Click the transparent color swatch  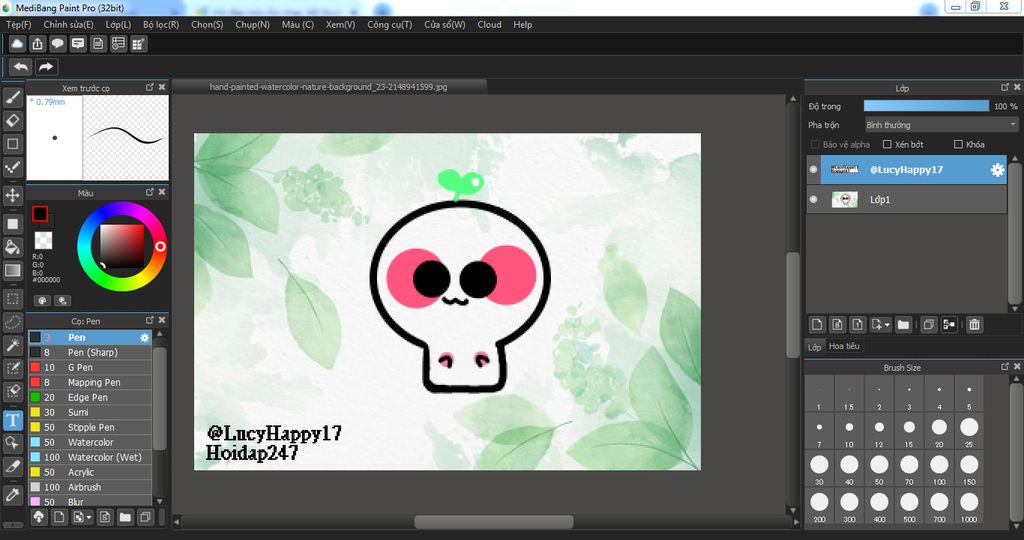(43, 240)
